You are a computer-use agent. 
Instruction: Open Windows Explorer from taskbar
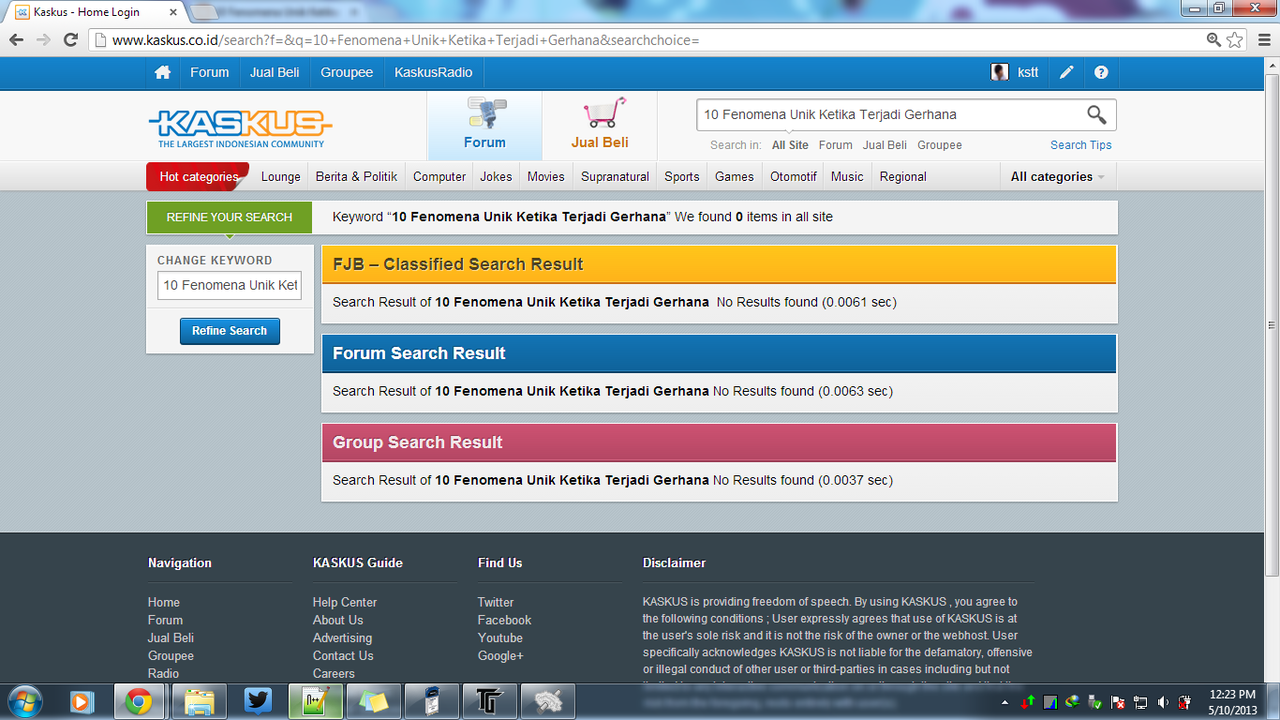(199, 701)
